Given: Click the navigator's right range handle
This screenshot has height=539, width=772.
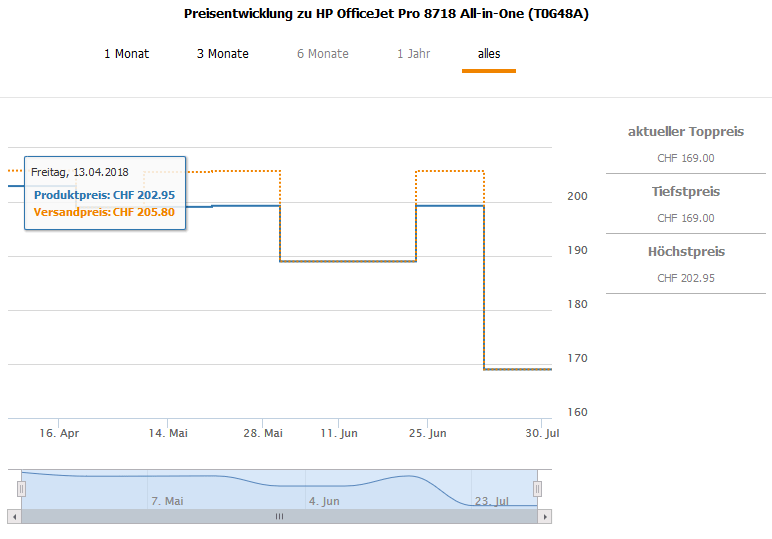Looking at the screenshot, I should [x=537, y=488].
